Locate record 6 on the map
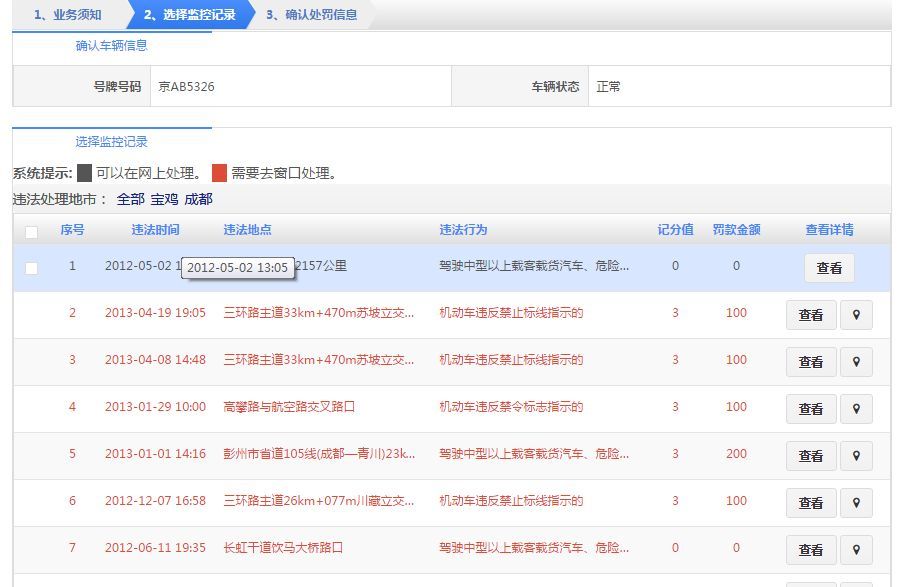Viewport: 907px width, 587px height. pyautogui.click(x=856, y=503)
